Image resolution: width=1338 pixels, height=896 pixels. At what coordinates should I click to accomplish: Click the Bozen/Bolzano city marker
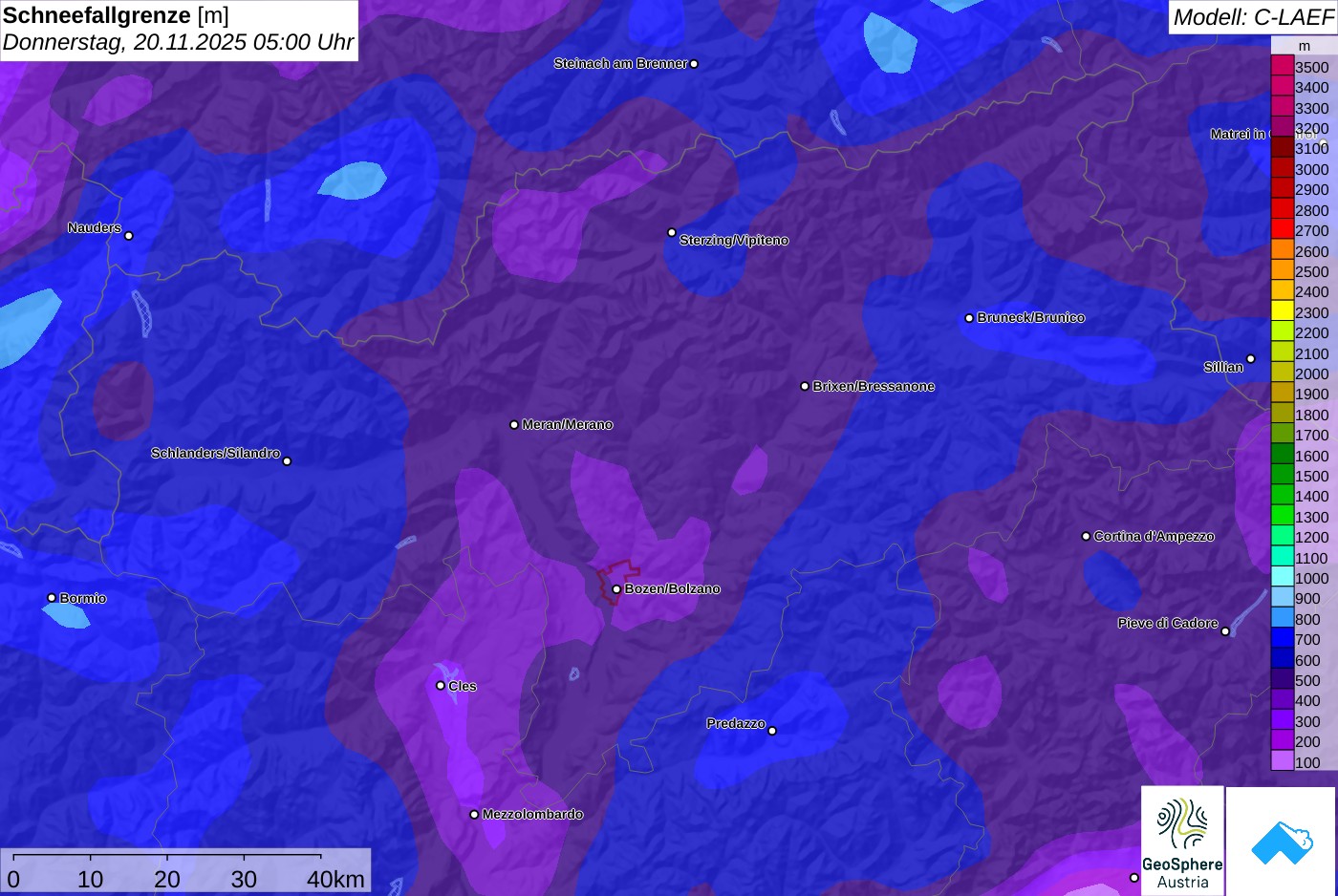coord(616,589)
